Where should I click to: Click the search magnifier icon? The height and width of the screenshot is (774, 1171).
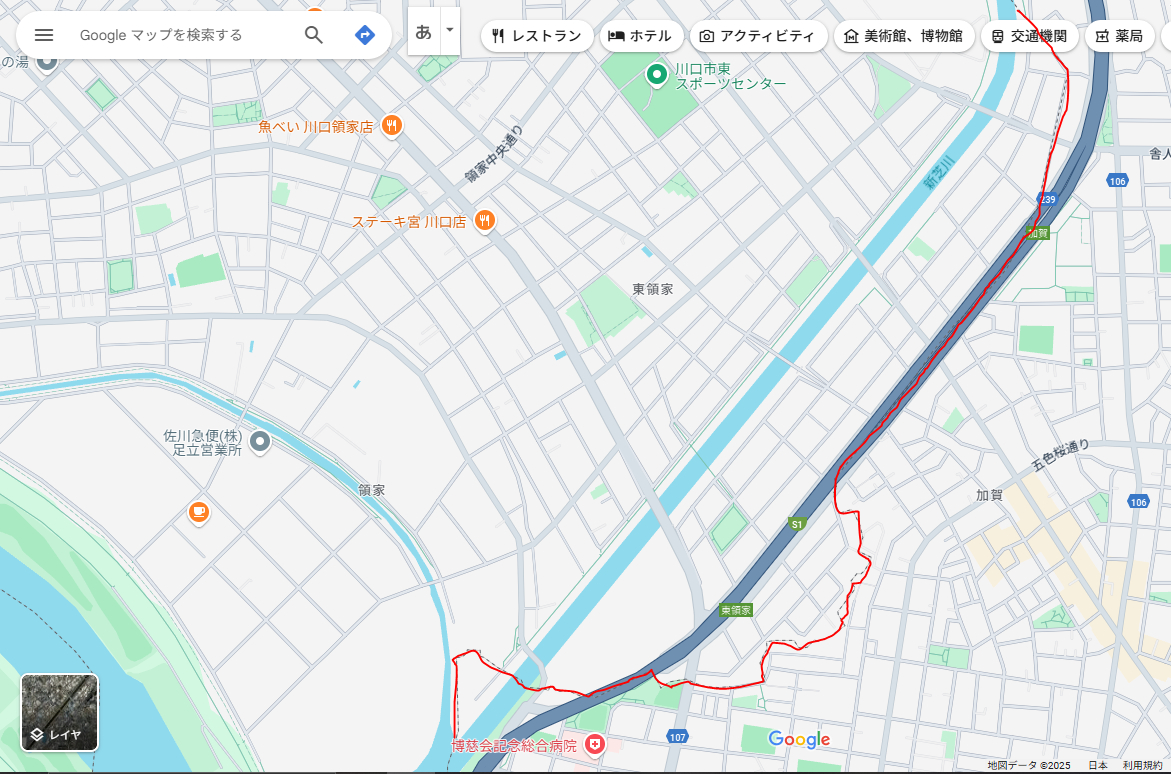(313, 34)
